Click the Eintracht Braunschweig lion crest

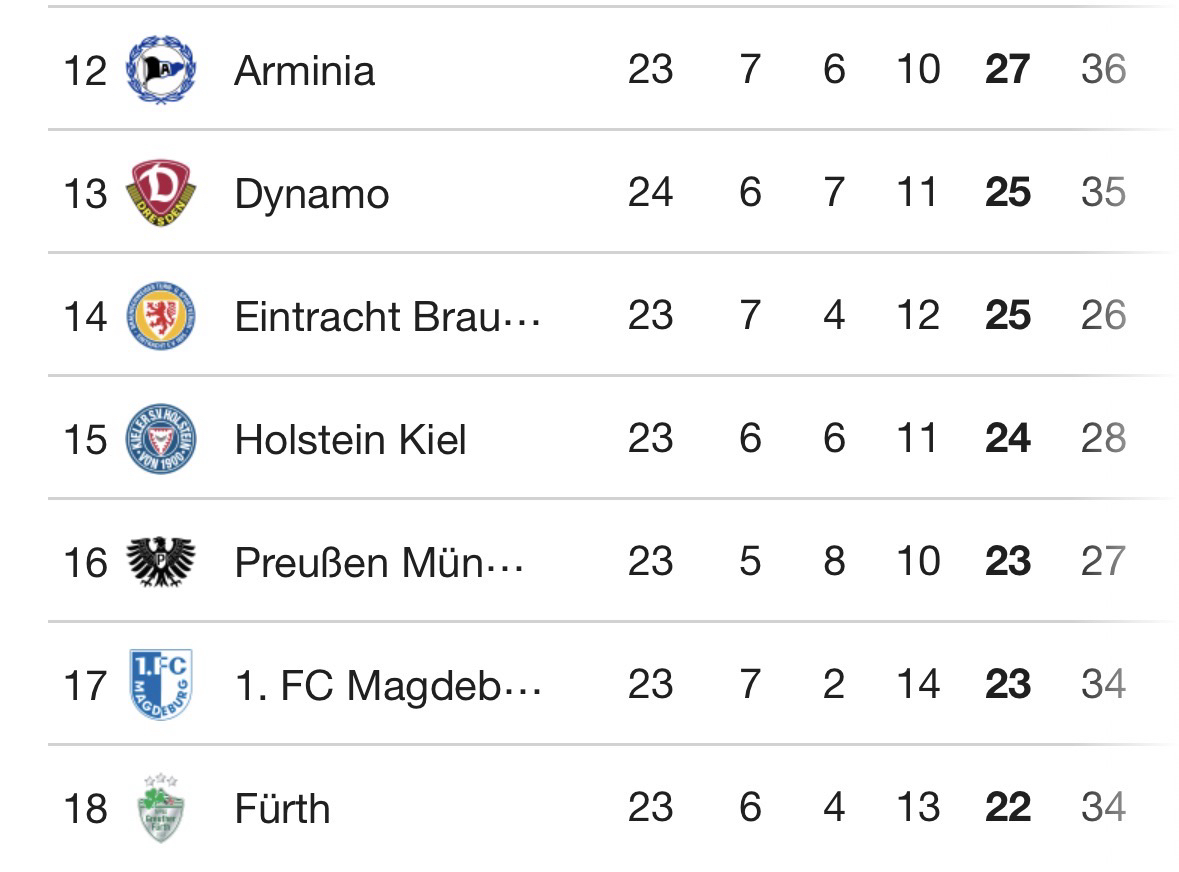click(x=161, y=316)
